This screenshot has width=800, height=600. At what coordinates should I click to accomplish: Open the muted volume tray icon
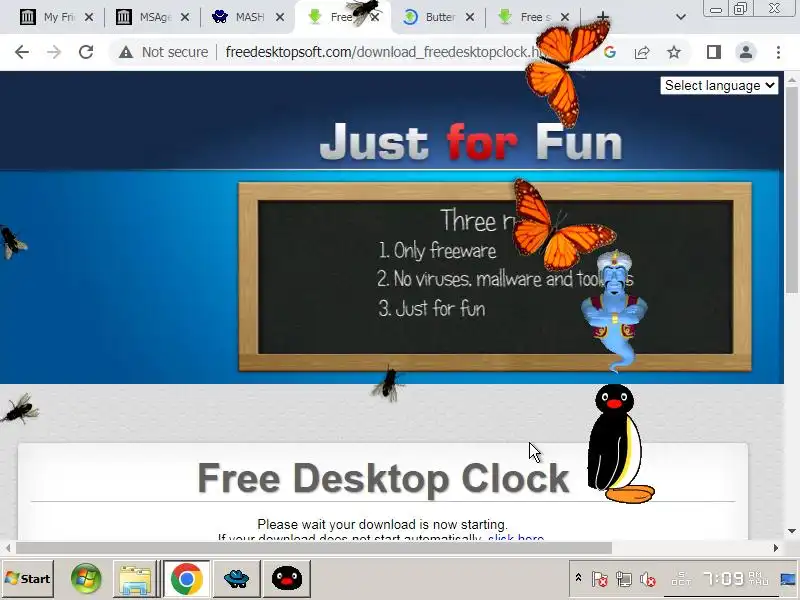click(x=648, y=579)
